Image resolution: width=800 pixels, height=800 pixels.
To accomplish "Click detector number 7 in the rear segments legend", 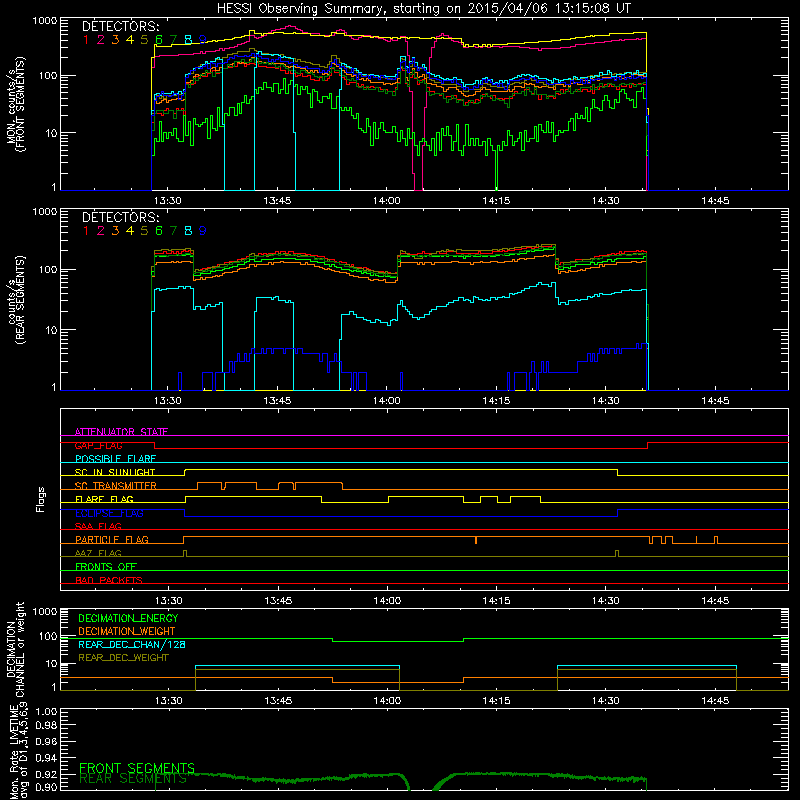I will coord(173,231).
